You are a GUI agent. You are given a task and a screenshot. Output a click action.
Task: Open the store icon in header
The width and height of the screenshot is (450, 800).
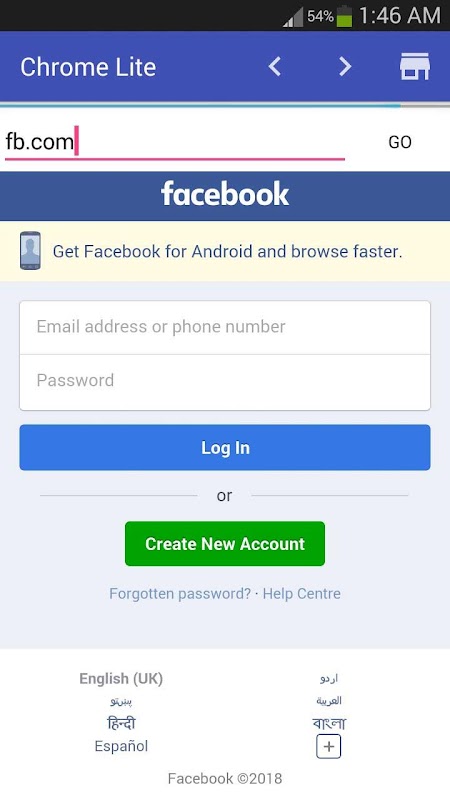415,66
